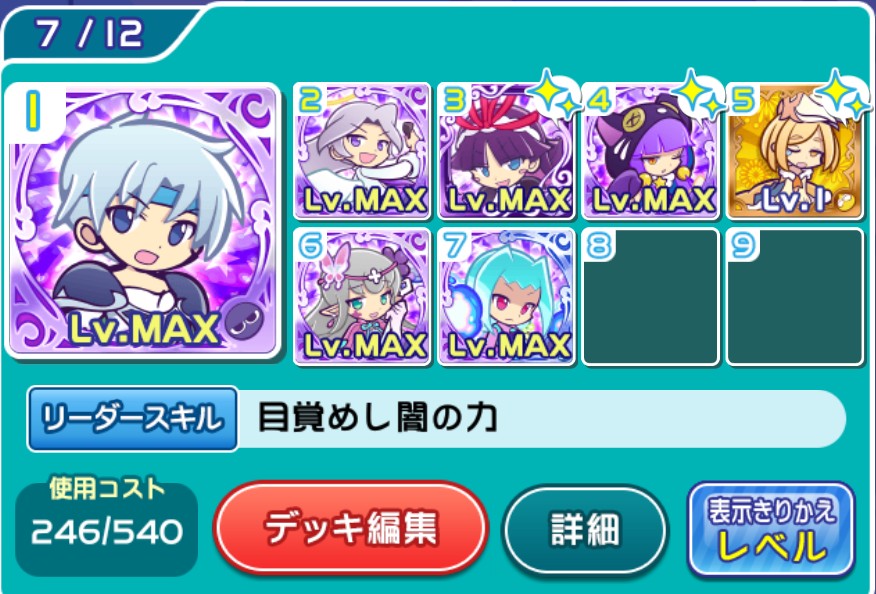Tap the silver-haired character in slot 2
876x594 pixels.
362,151
